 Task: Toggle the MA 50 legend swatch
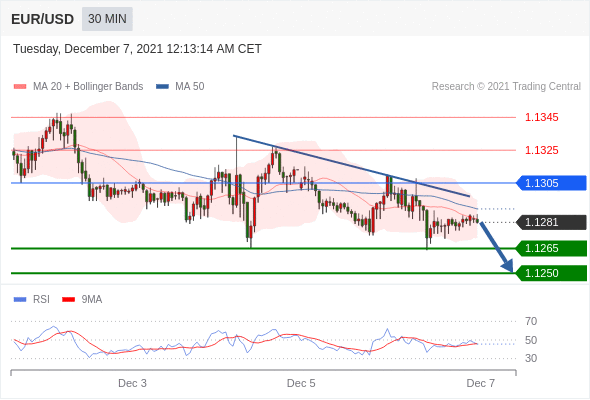coord(162,87)
